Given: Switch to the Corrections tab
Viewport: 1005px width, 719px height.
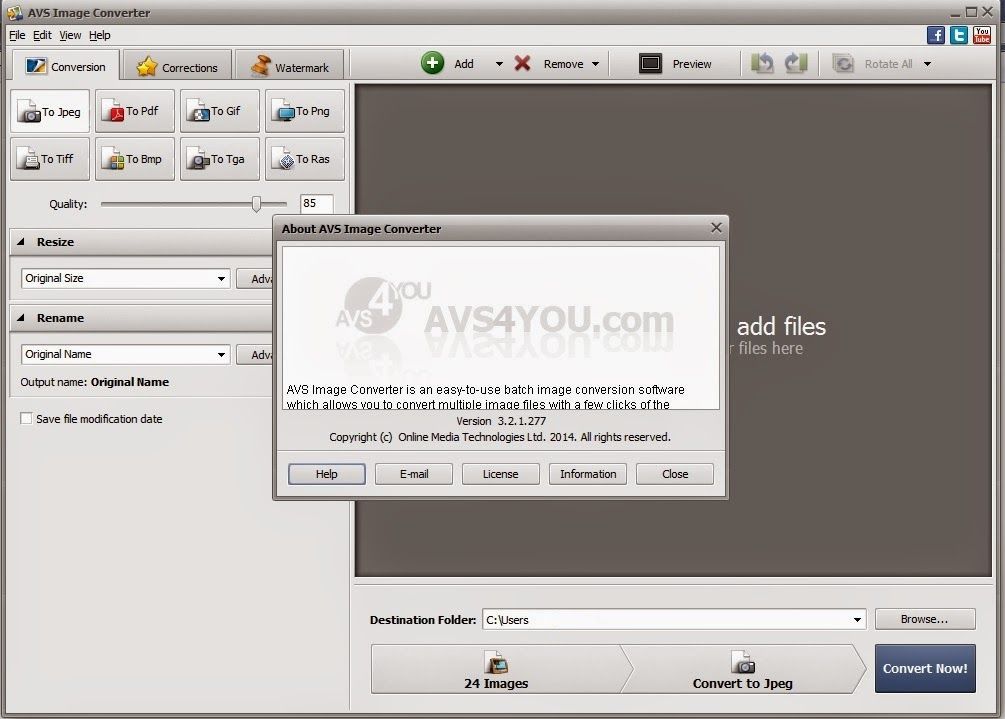Looking at the screenshot, I should [x=177, y=67].
